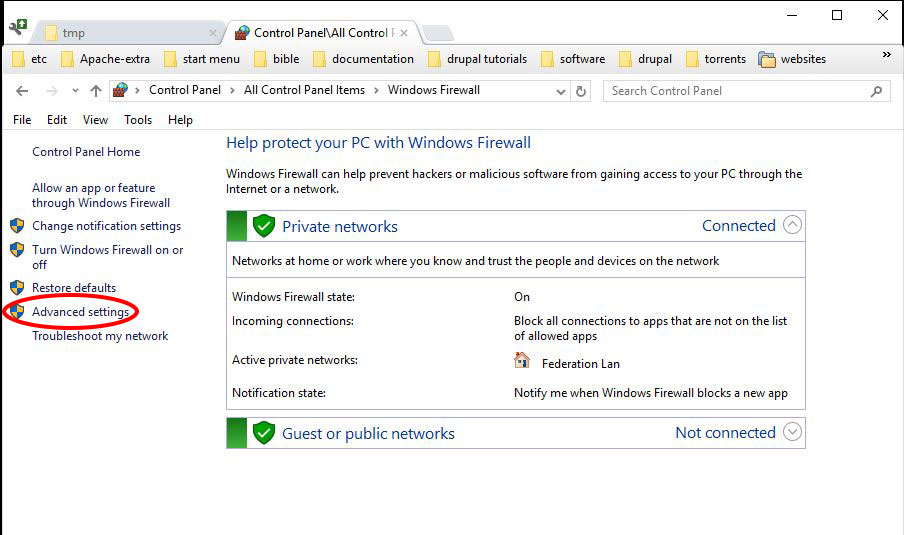
Task: Click the Guest or public networks heading
Action: [368, 434]
